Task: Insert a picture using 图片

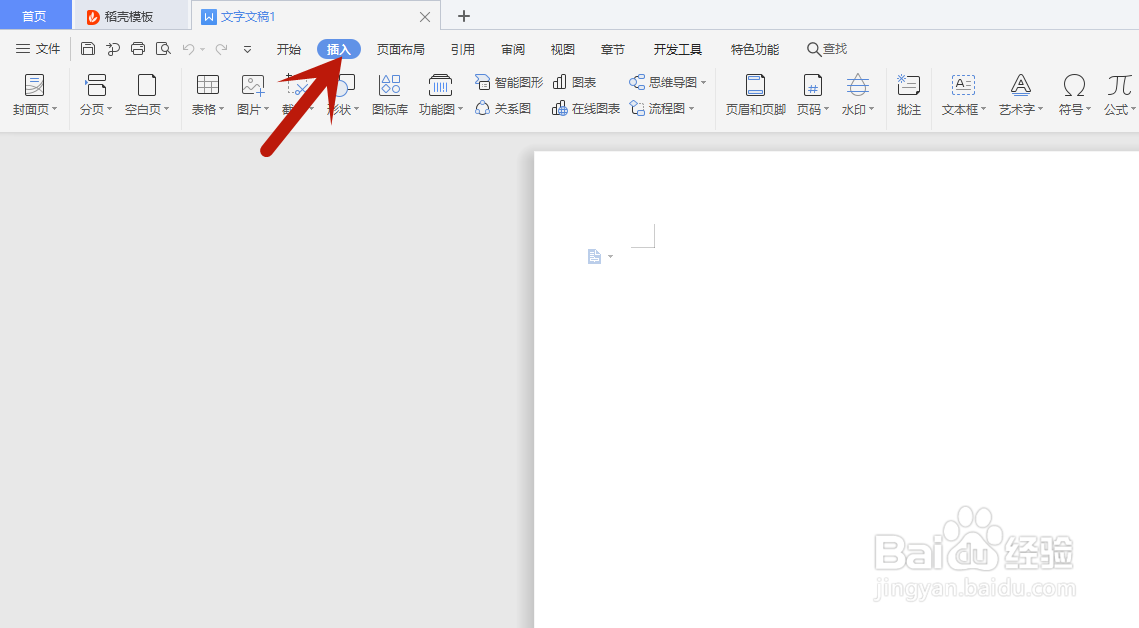Action: point(250,95)
